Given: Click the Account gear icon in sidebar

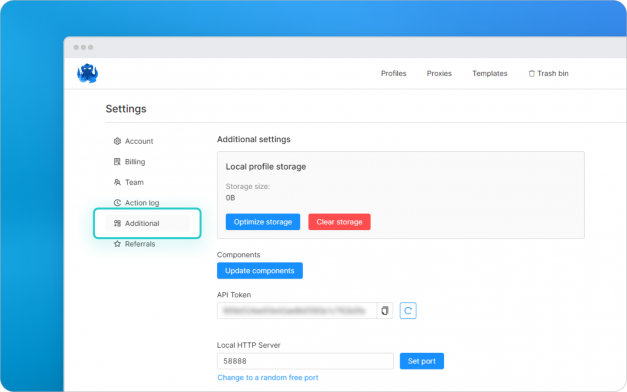Looking at the screenshot, I should pos(117,141).
